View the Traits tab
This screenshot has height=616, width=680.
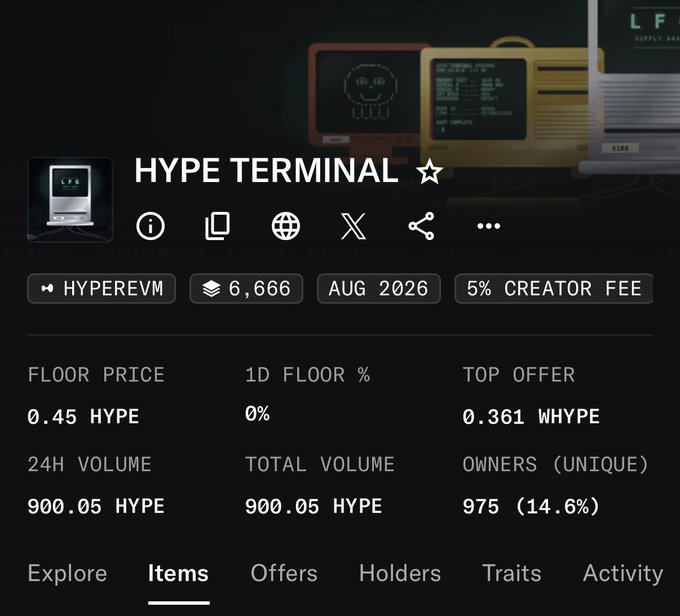[512, 573]
